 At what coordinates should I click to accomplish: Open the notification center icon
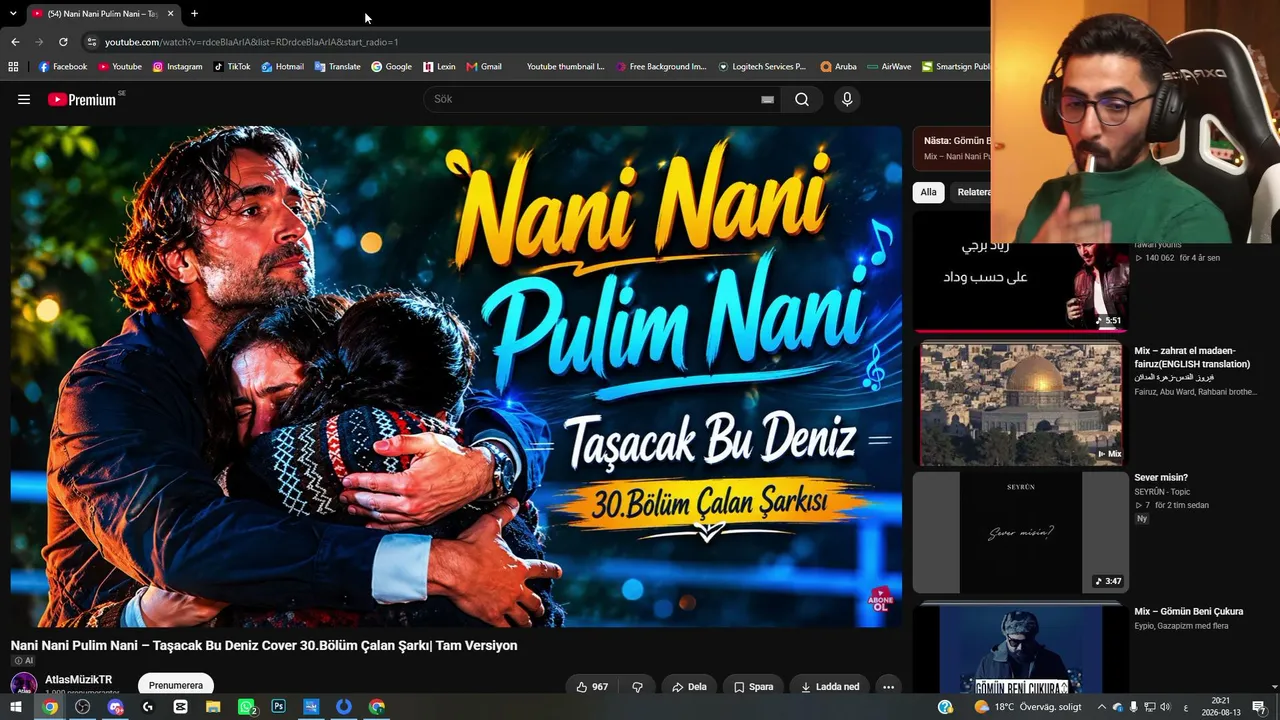click(1259, 707)
